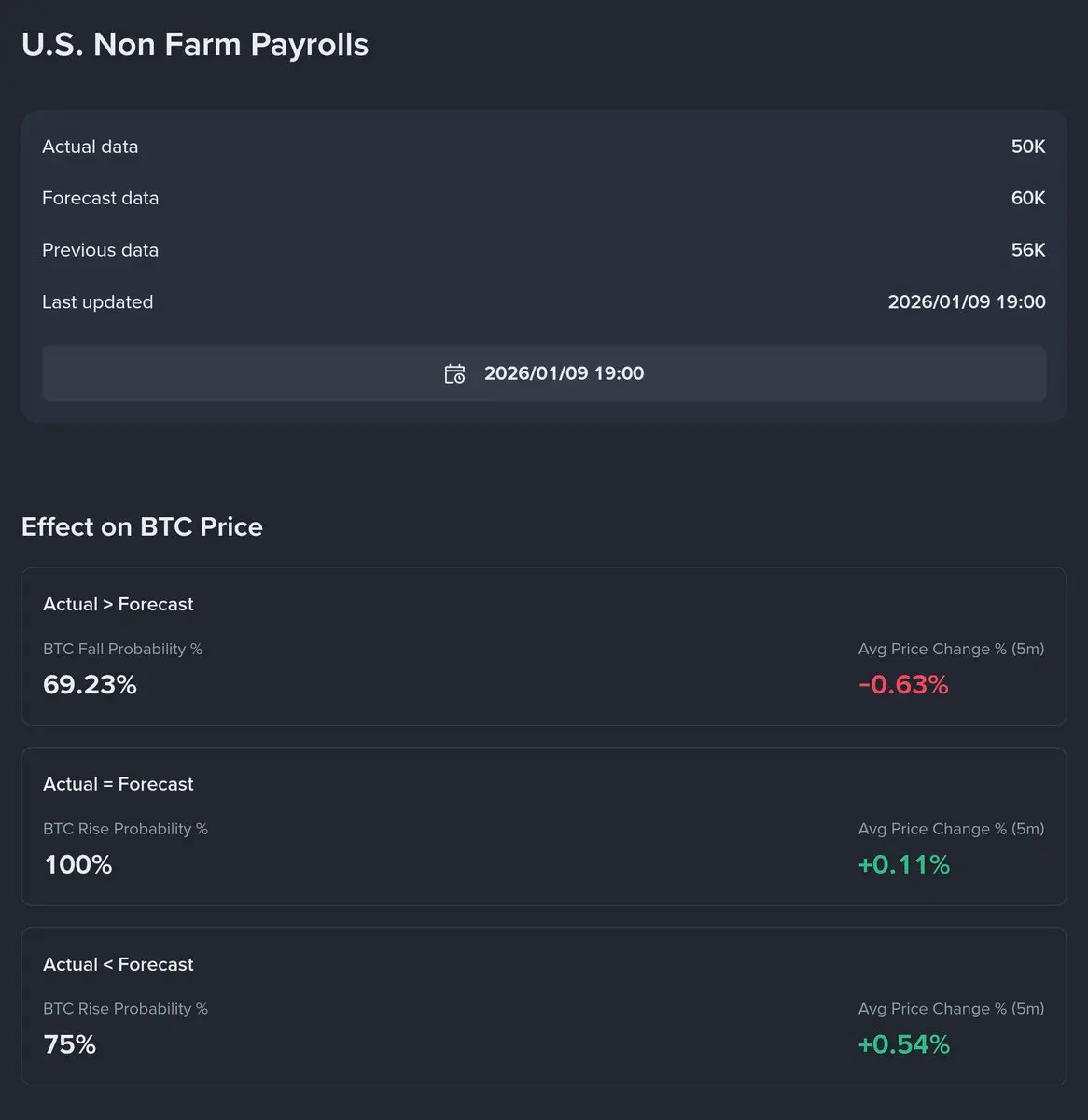Viewport: 1088px width, 1120px height.
Task: Click the 100% BTC rise probability
Action: (78, 865)
